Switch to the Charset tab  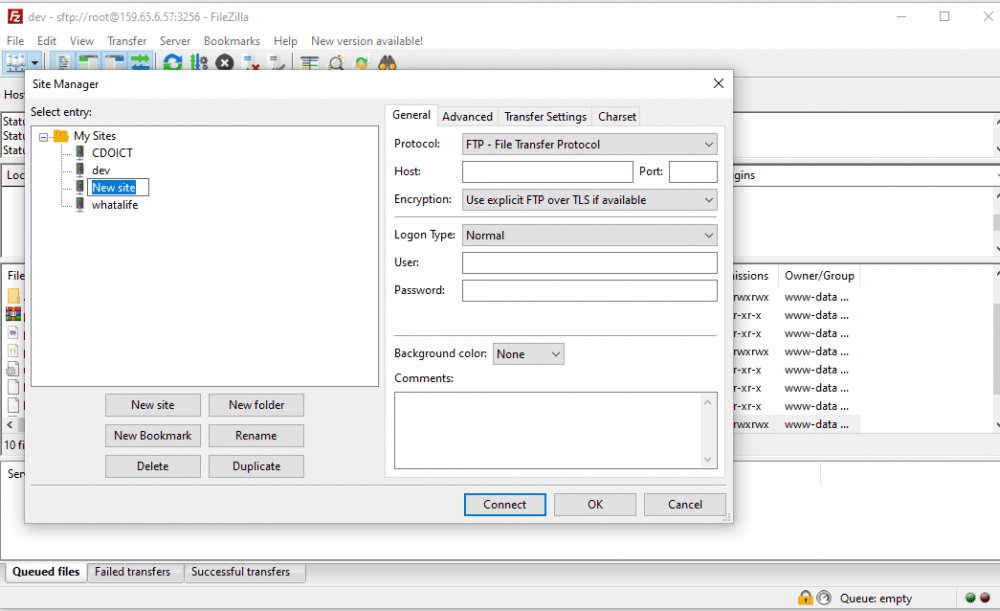(x=617, y=117)
